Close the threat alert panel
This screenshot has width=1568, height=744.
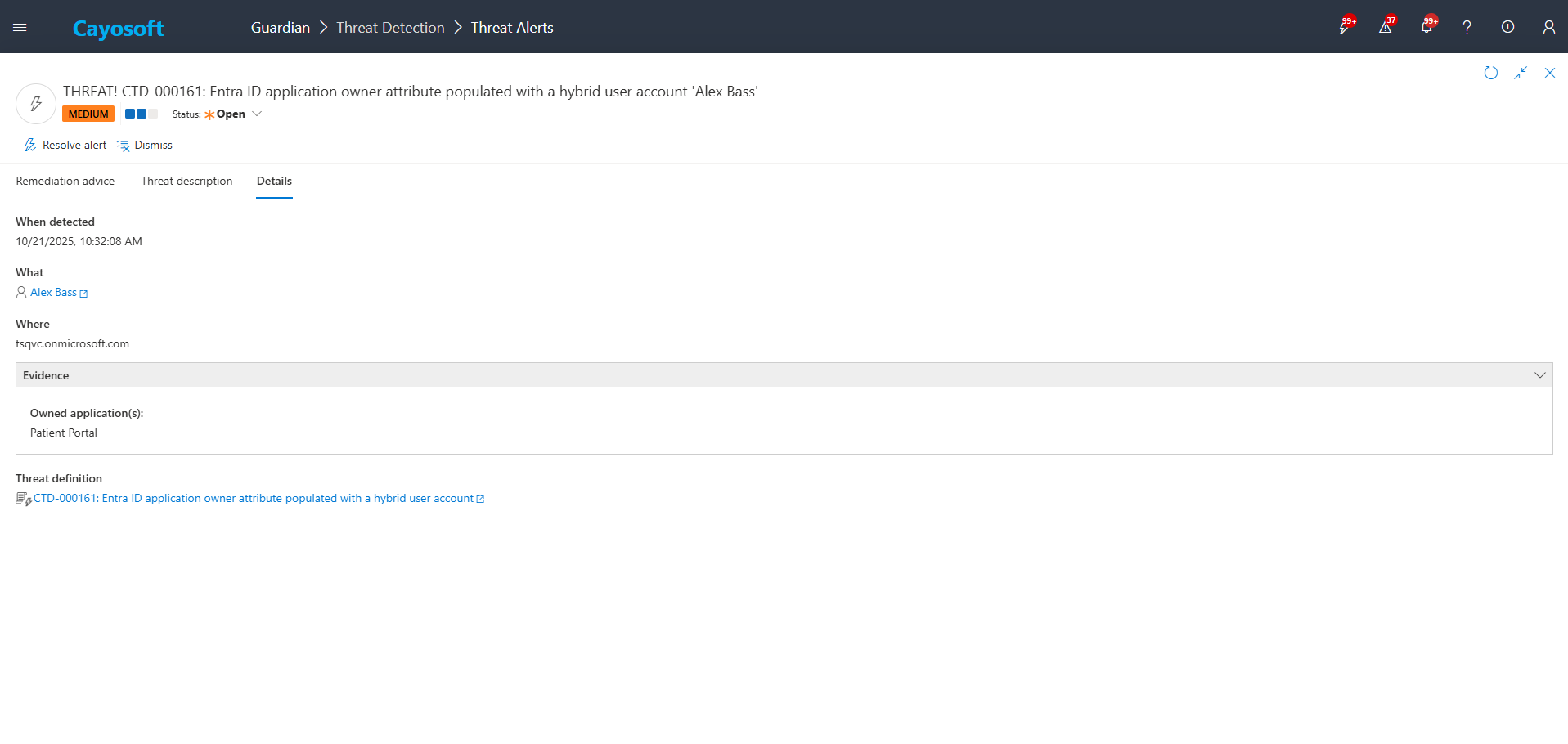[1549, 73]
